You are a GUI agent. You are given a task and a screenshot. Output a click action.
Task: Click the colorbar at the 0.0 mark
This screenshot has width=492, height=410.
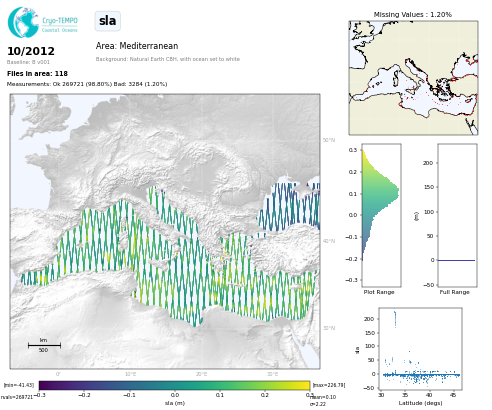coord(174,386)
